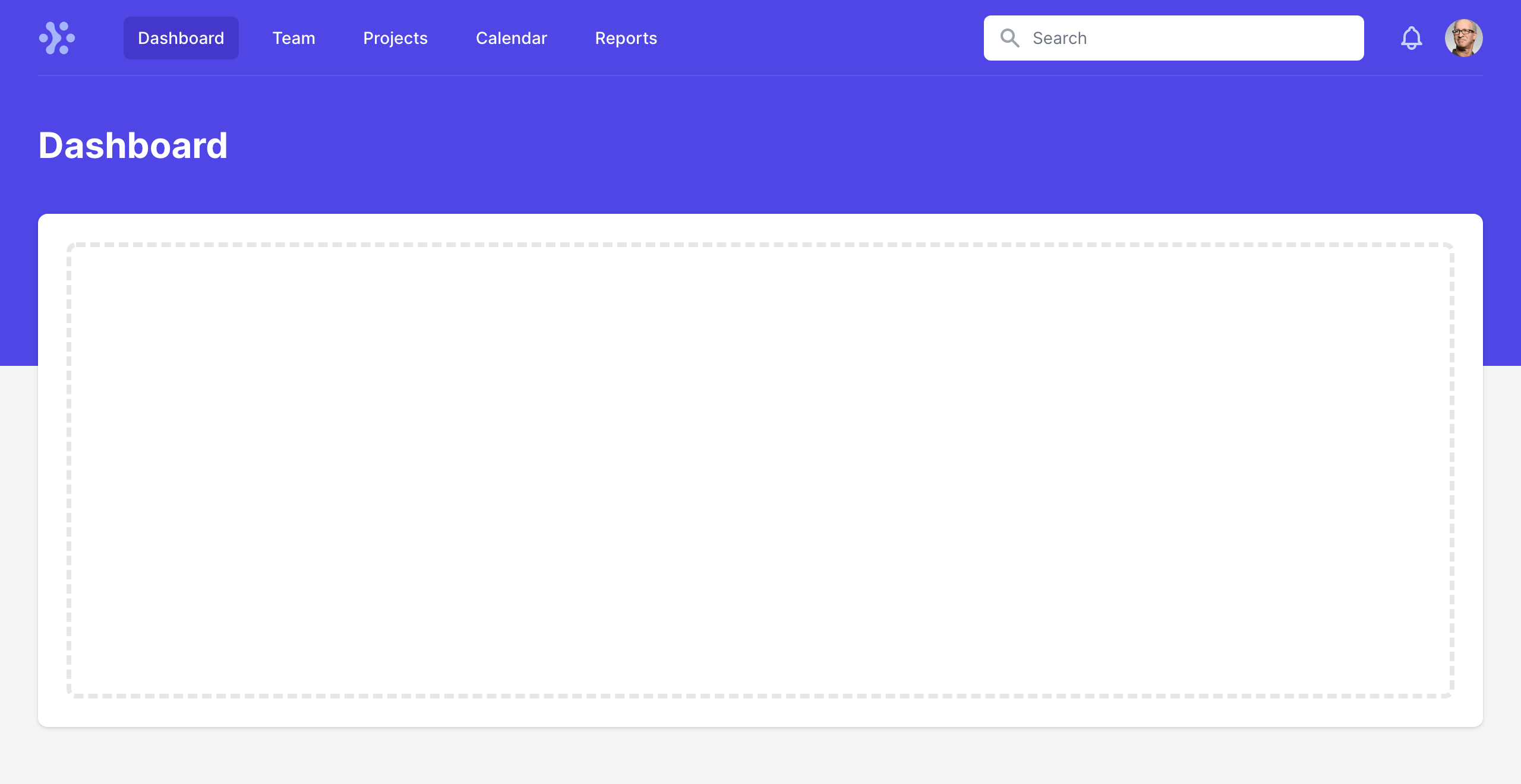The width and height of the screenshot is (1521, 784).
Task: Click the gray page background below the card
Action: [760, 757]
